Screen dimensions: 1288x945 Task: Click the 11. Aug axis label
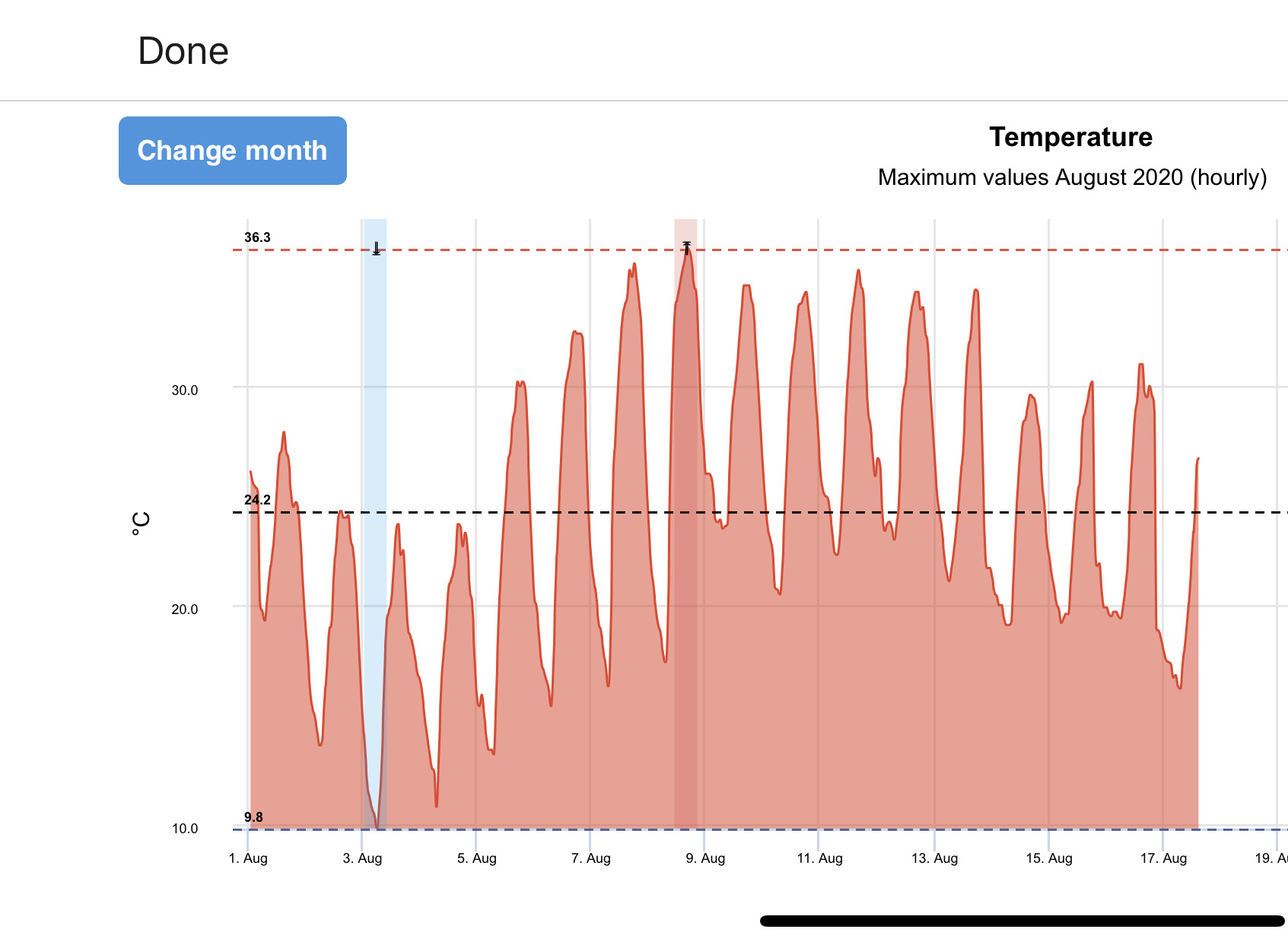click(819, 858)
